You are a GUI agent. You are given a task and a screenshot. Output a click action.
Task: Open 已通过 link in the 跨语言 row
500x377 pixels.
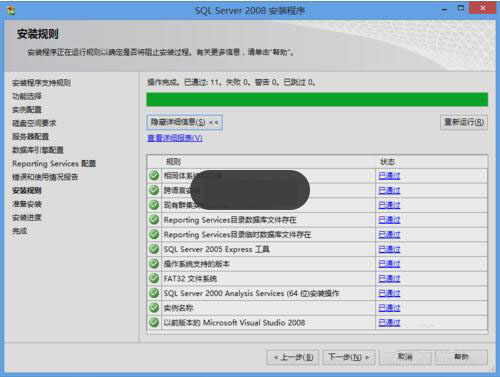[x=389, y=190]
